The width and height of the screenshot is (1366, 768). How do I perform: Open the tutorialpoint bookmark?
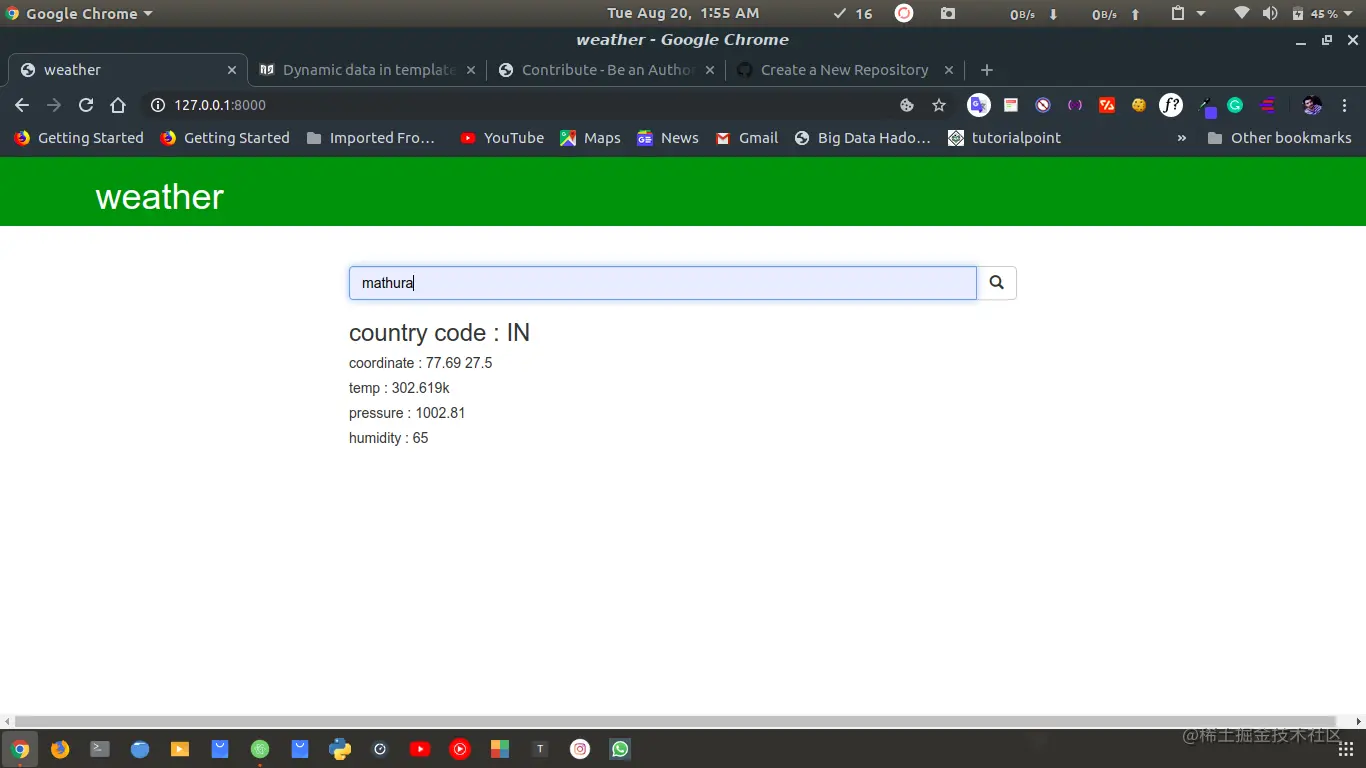1004,138
